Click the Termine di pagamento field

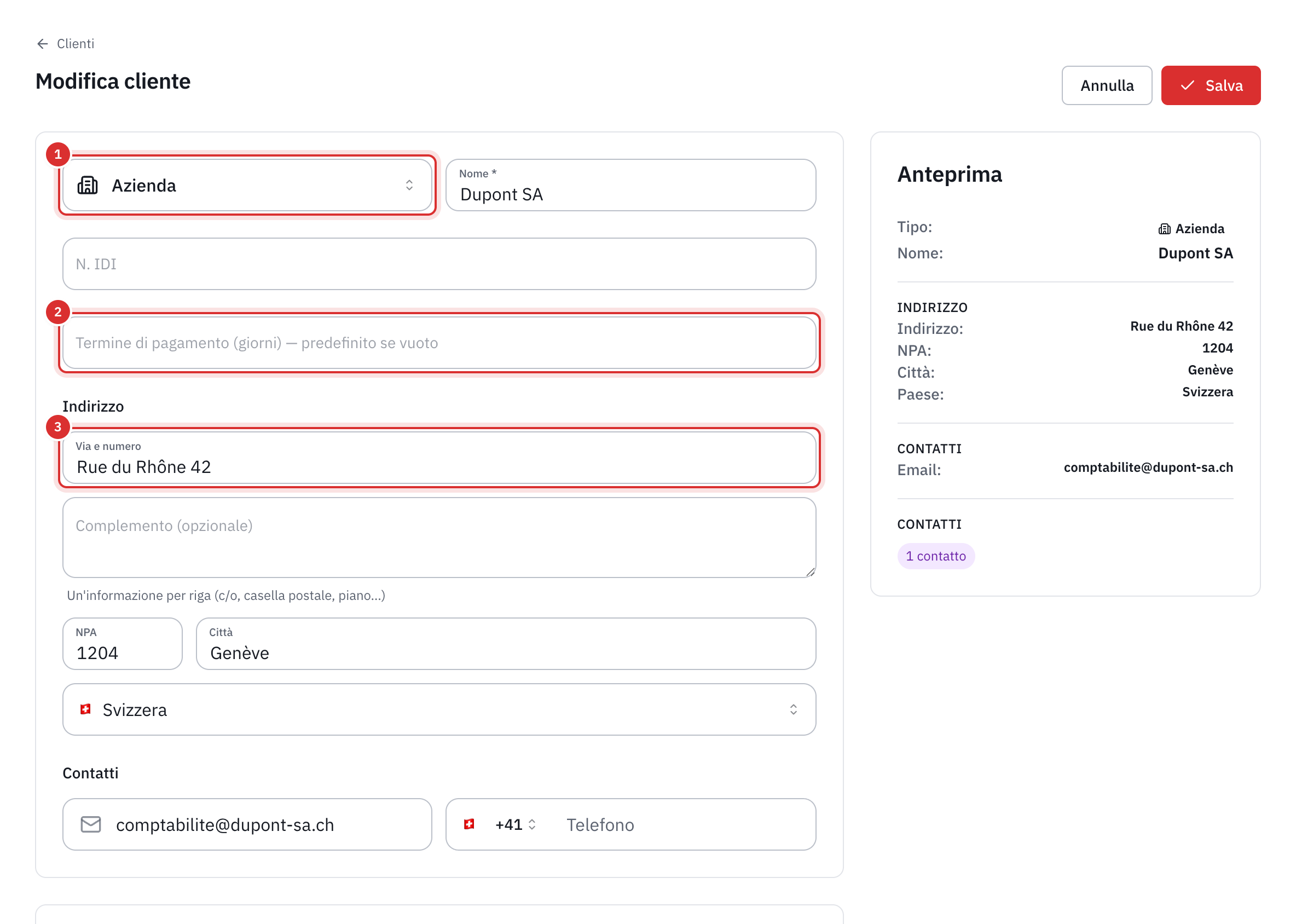439,343
